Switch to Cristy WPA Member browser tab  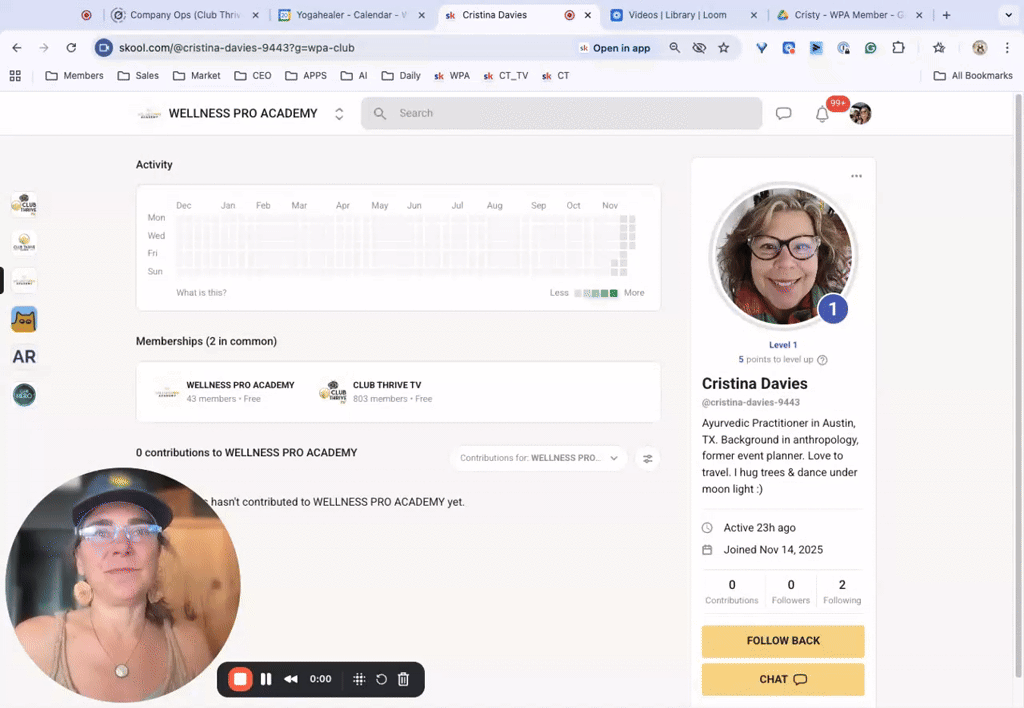[849, 15]
